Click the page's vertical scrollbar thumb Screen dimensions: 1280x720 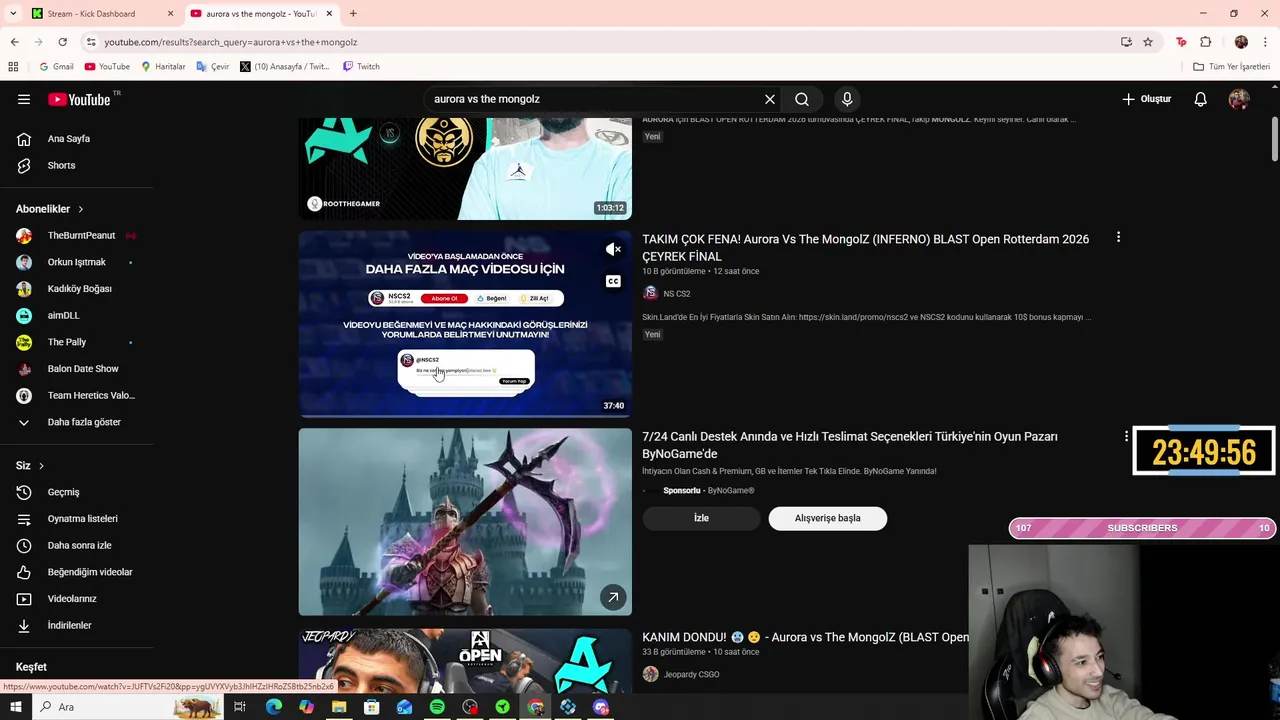pyautogui.click(x=1274, y=140)
